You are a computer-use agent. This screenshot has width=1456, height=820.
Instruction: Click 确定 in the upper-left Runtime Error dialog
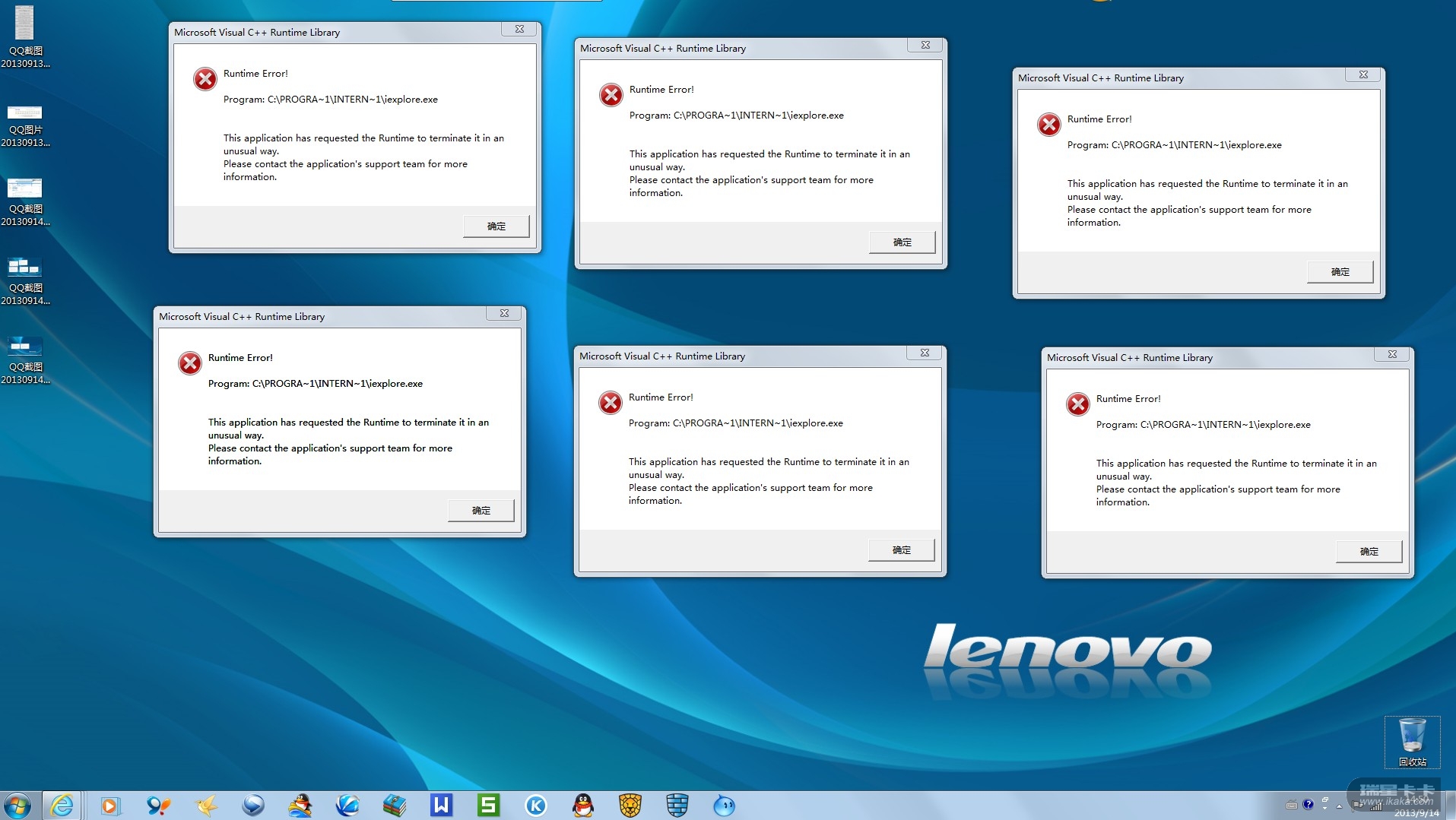496,226
